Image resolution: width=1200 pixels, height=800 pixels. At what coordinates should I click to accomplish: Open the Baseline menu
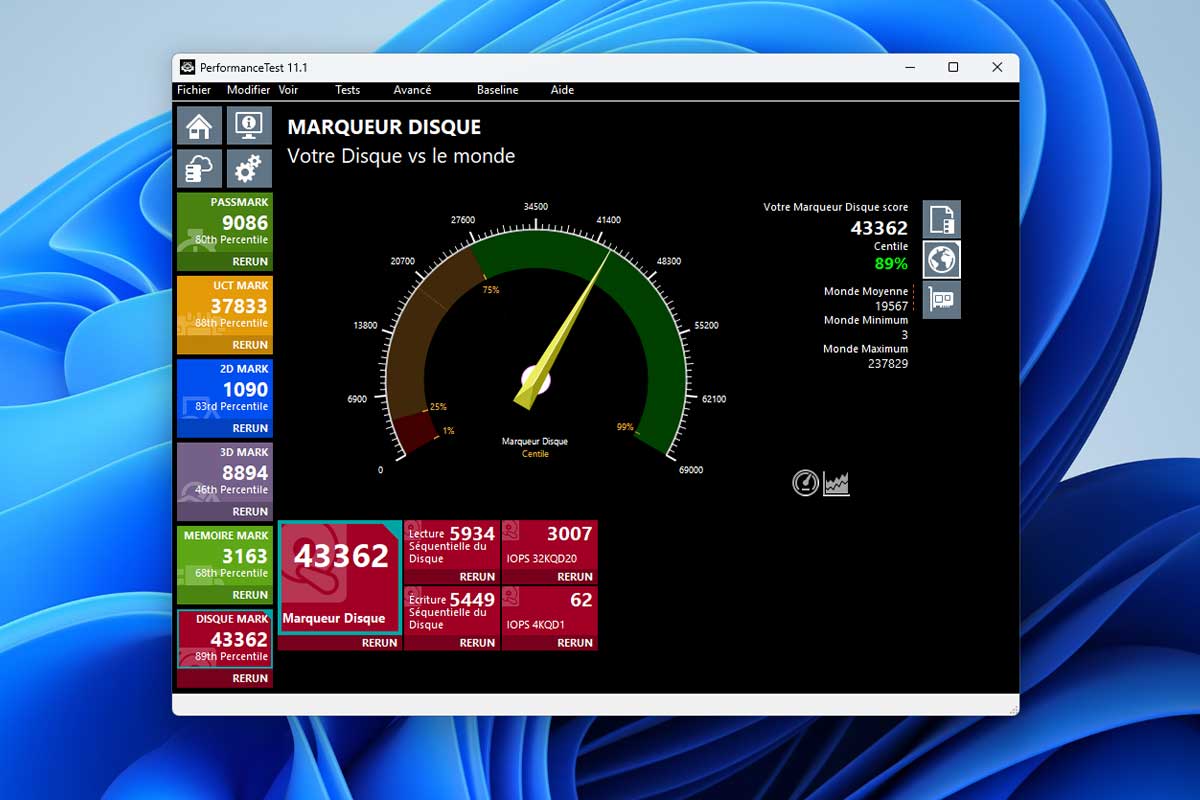[497, 90]
